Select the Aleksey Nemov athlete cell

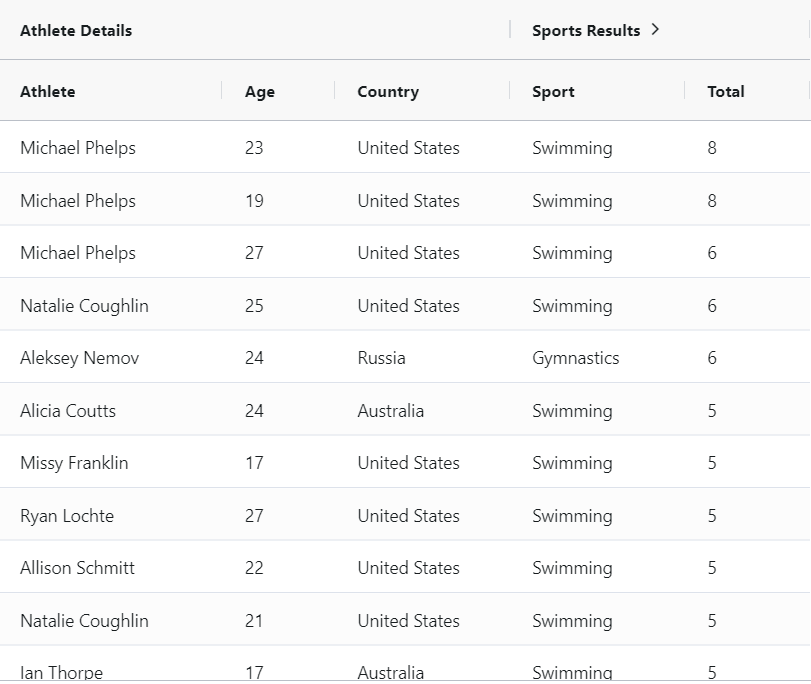click(x=79, y=358)
